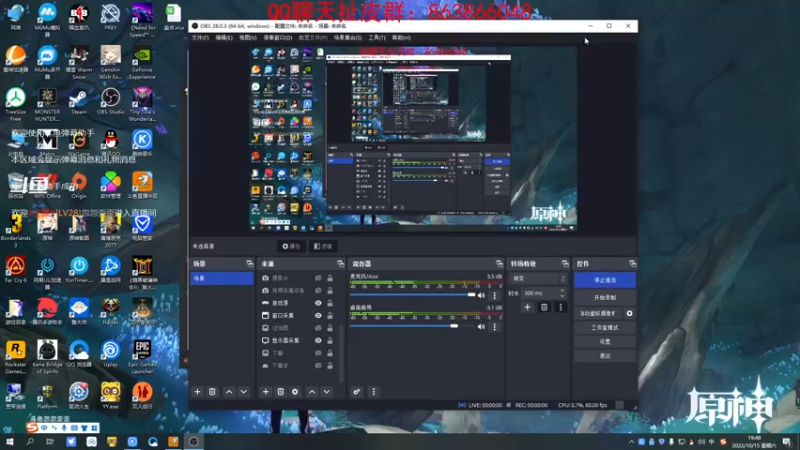Image resolution: width=800 pixels, height=450 pixels.
Task: Toggle lock on last text source row
Action: tap(330, 365)
